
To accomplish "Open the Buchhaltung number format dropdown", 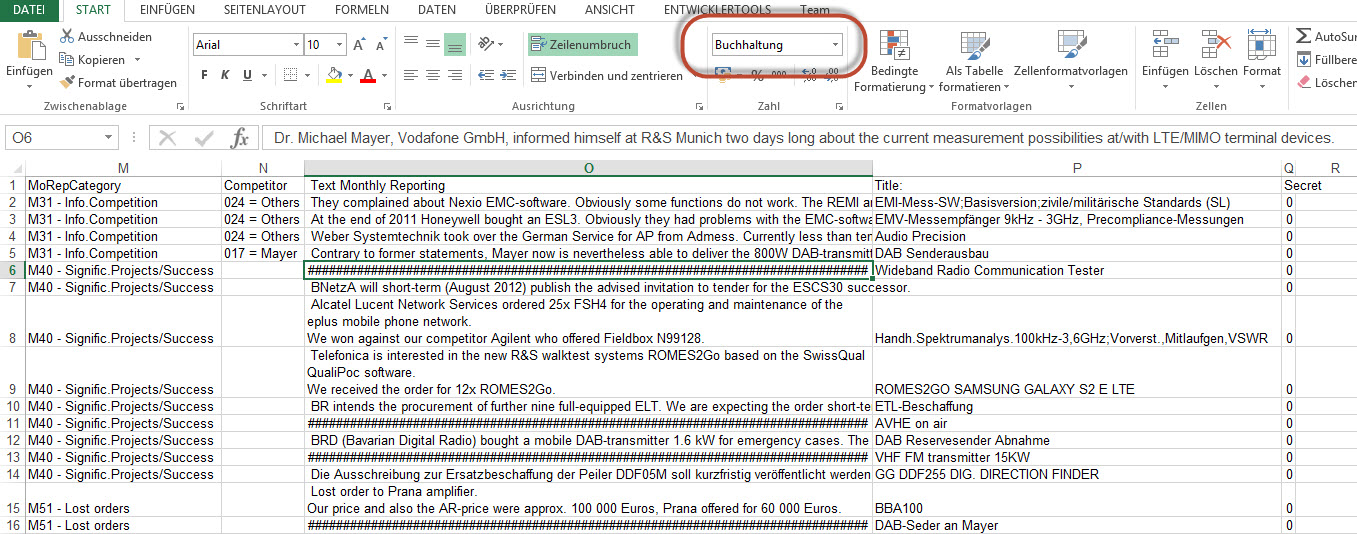I will coord(835,45).
